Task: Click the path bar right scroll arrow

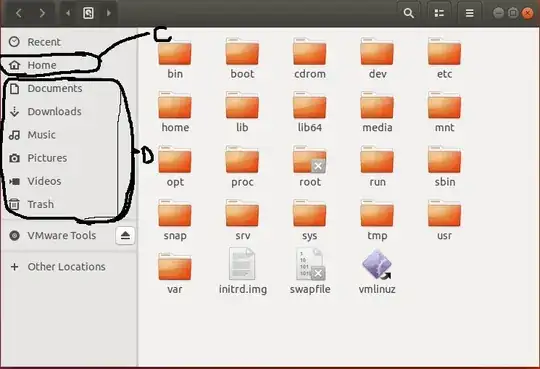Action: pyautogui.click(x=109, y=13)
